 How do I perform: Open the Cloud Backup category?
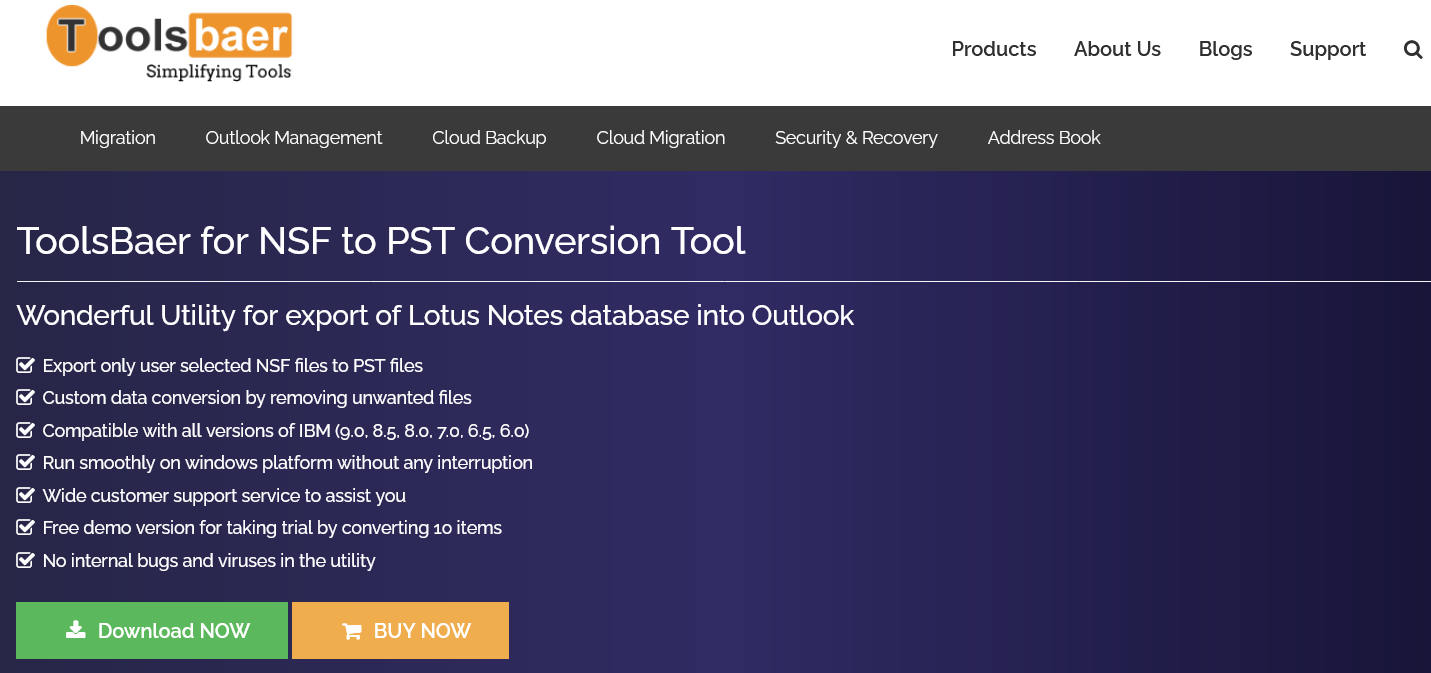click(x=489, y=138)
